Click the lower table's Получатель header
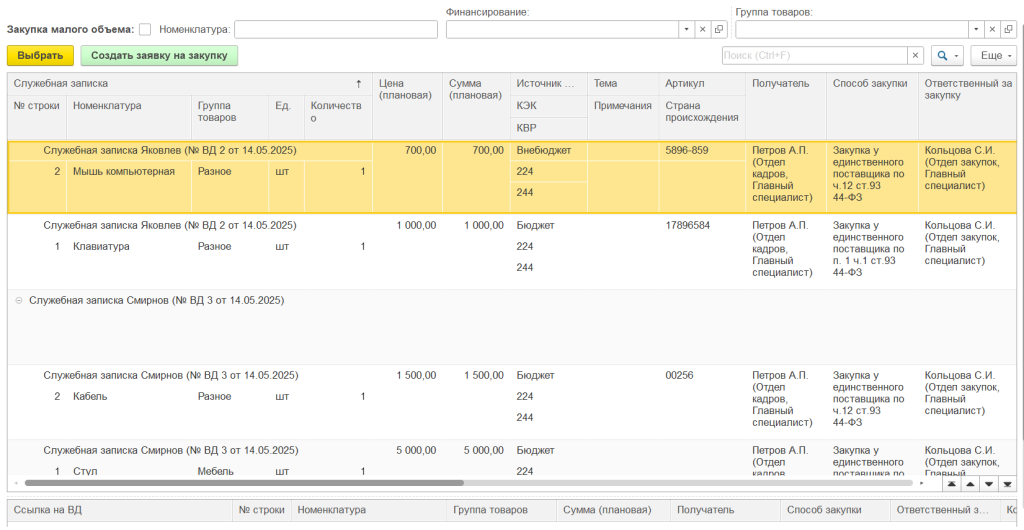Screen dimensions: 1024x530 726,510
